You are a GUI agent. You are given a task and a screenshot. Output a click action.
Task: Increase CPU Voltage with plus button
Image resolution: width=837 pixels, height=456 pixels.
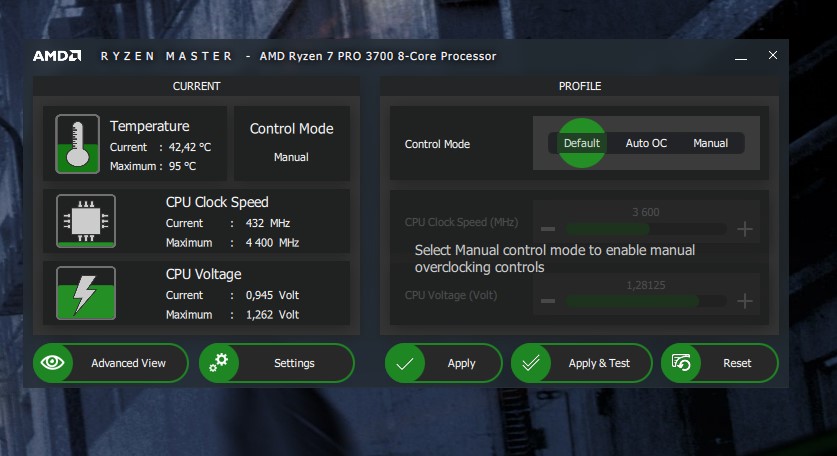[745, 301]
